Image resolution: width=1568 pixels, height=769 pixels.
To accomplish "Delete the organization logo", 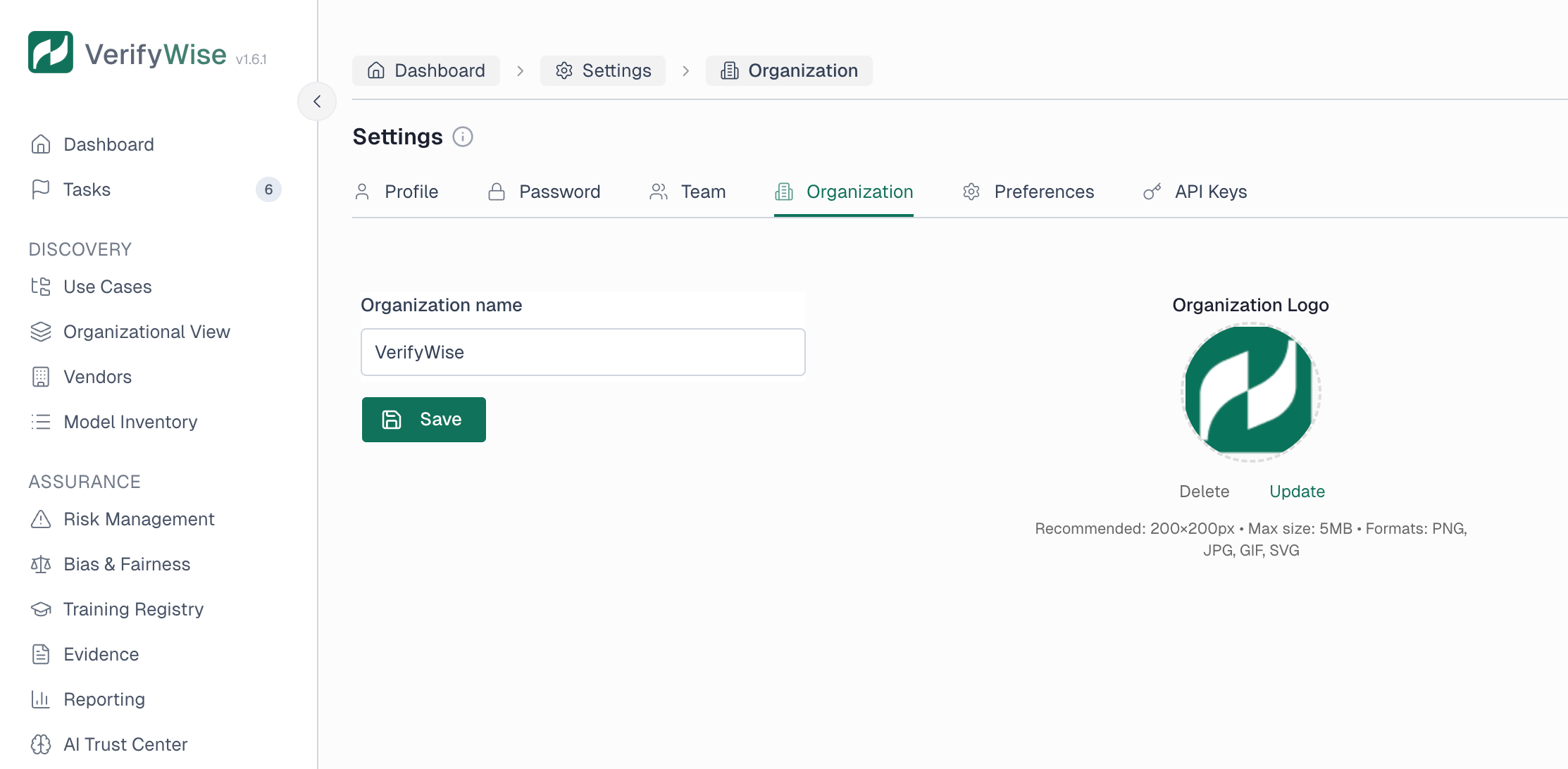I will coord(1204,491).
